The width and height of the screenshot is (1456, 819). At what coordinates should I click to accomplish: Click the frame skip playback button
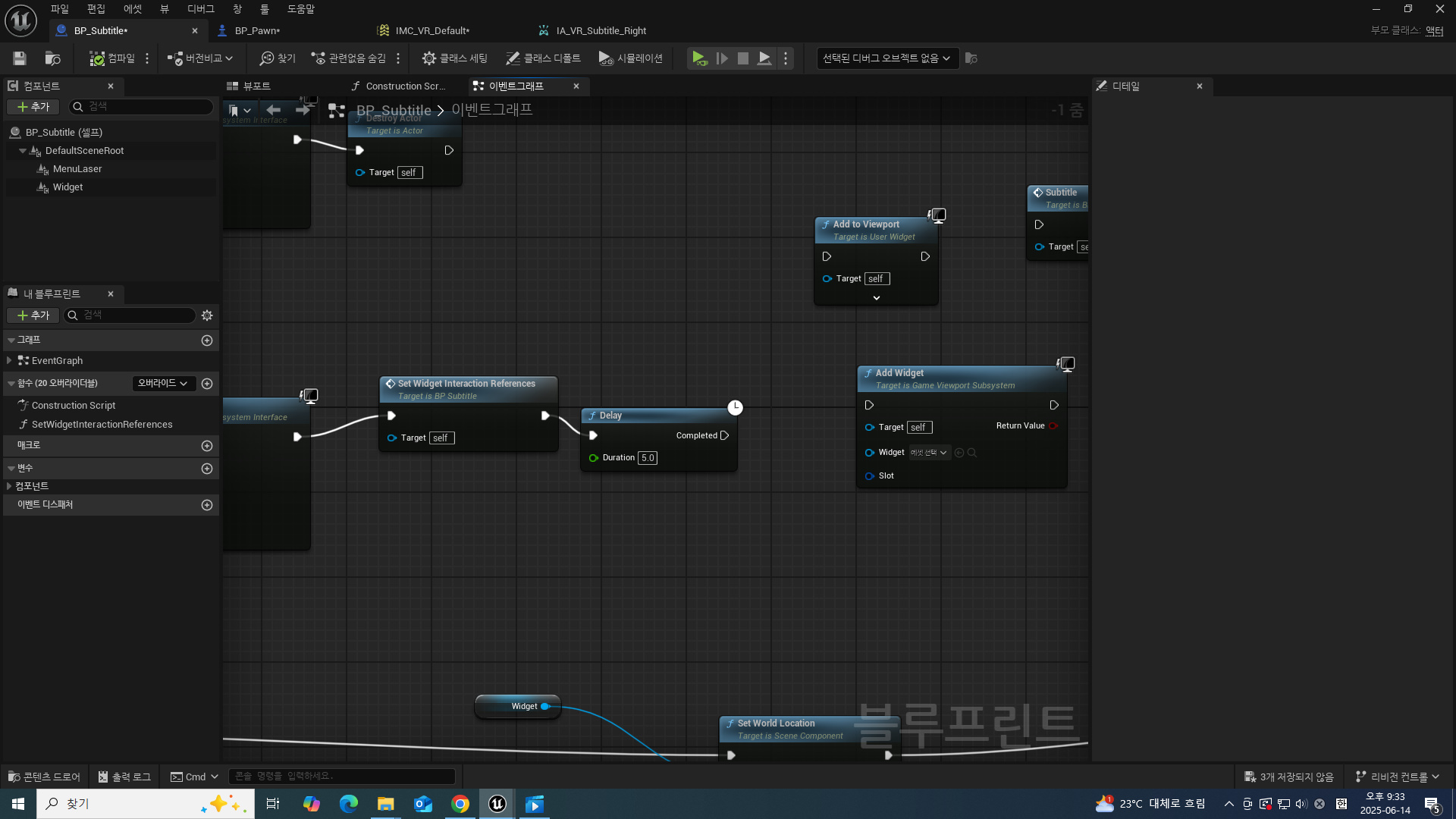722,58
